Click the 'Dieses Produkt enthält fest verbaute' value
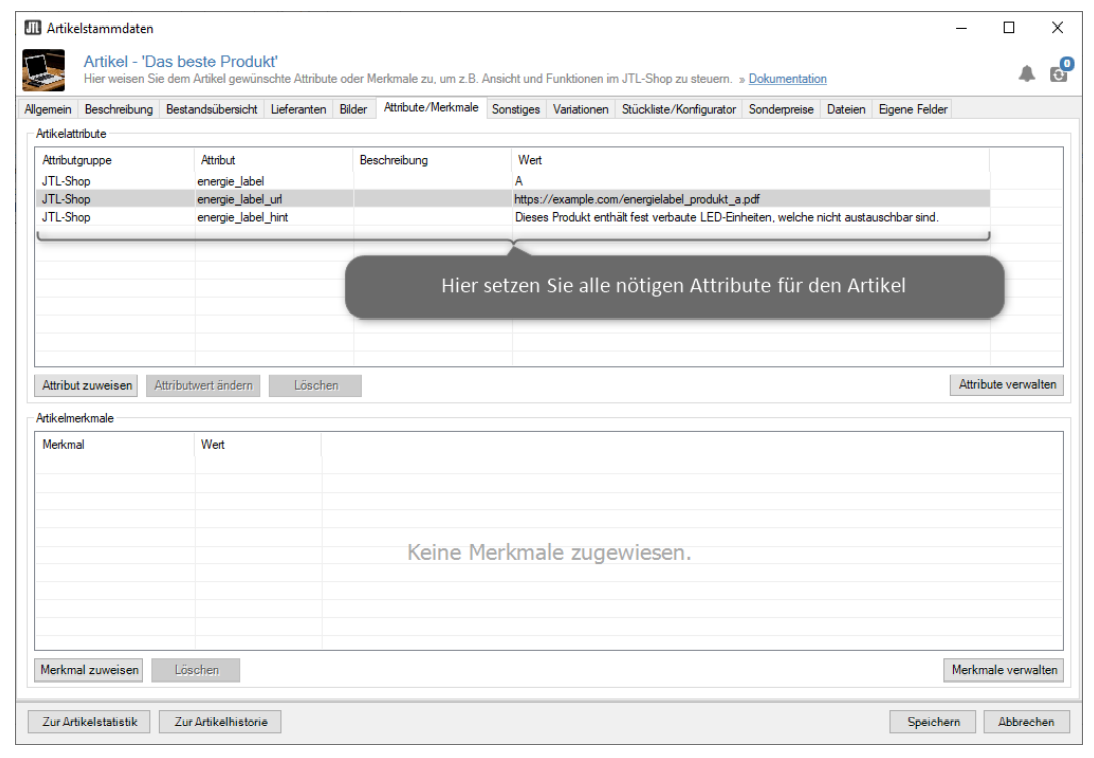 click(x=726, y=217)
